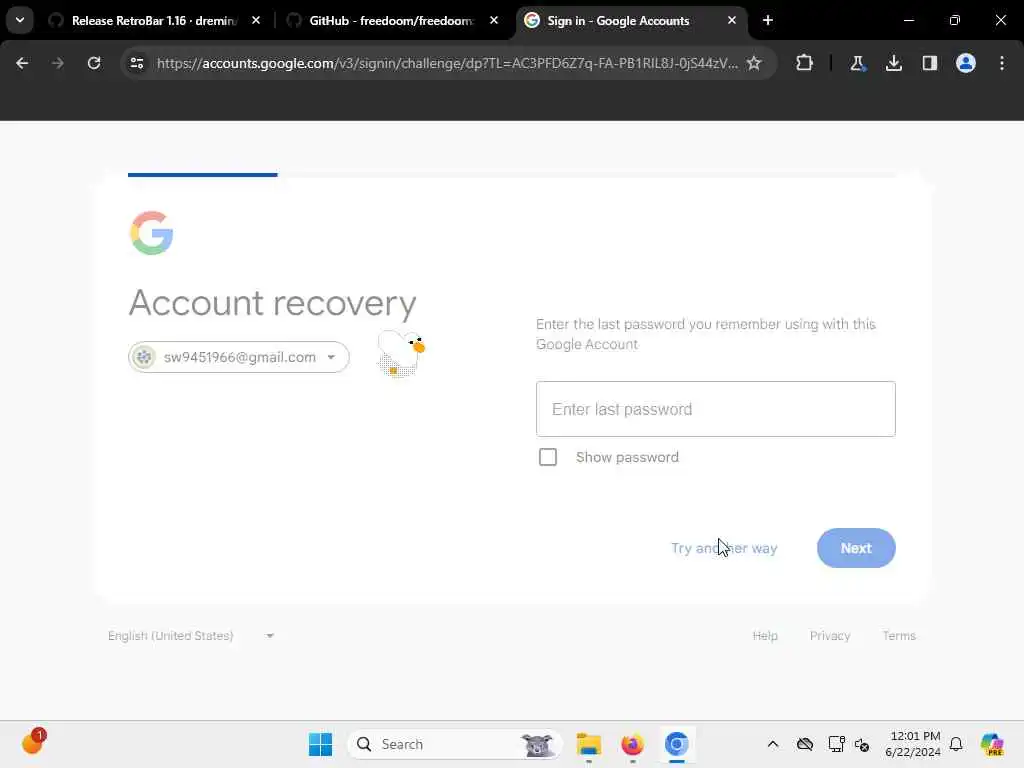
Task: Toggle the browser side panel
Action: 930,63
